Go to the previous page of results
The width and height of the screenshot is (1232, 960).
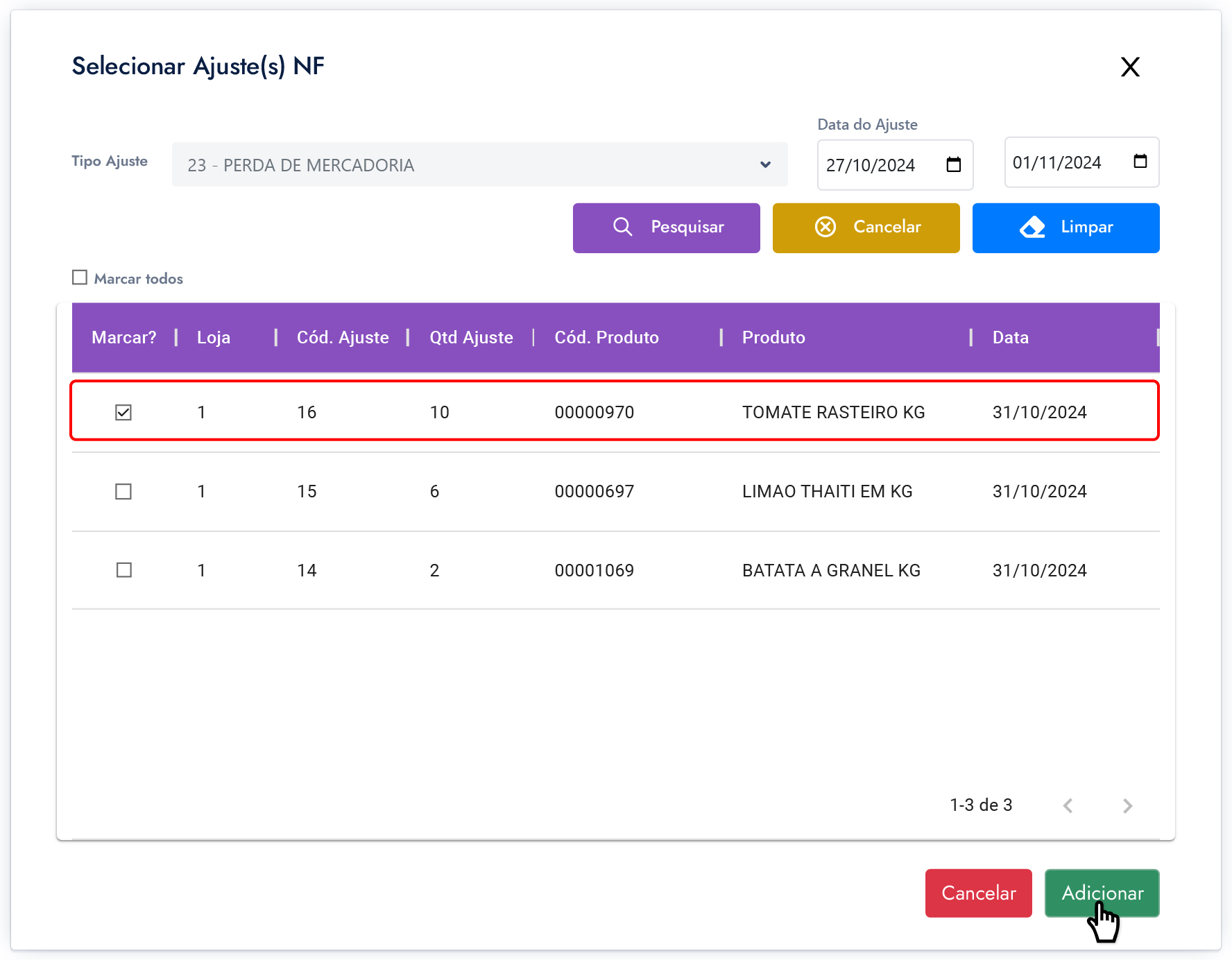tap(1068, 805)
